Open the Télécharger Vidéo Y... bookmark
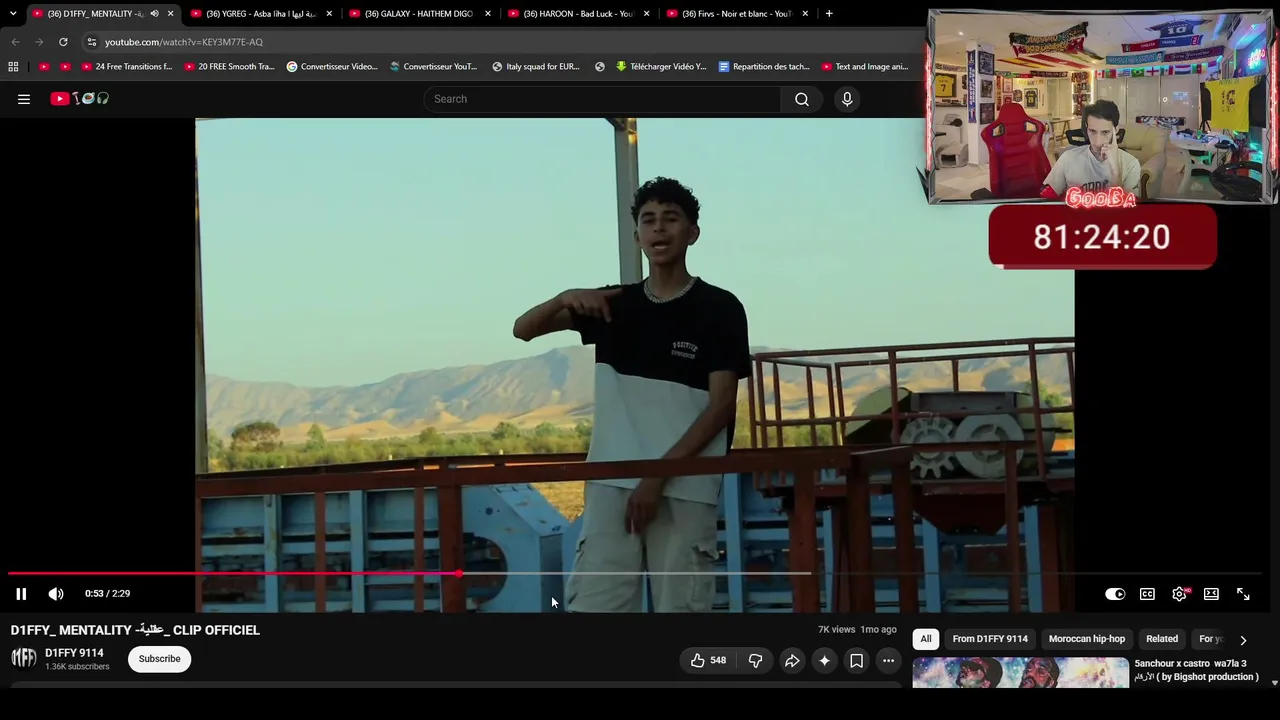 (661, 67)
